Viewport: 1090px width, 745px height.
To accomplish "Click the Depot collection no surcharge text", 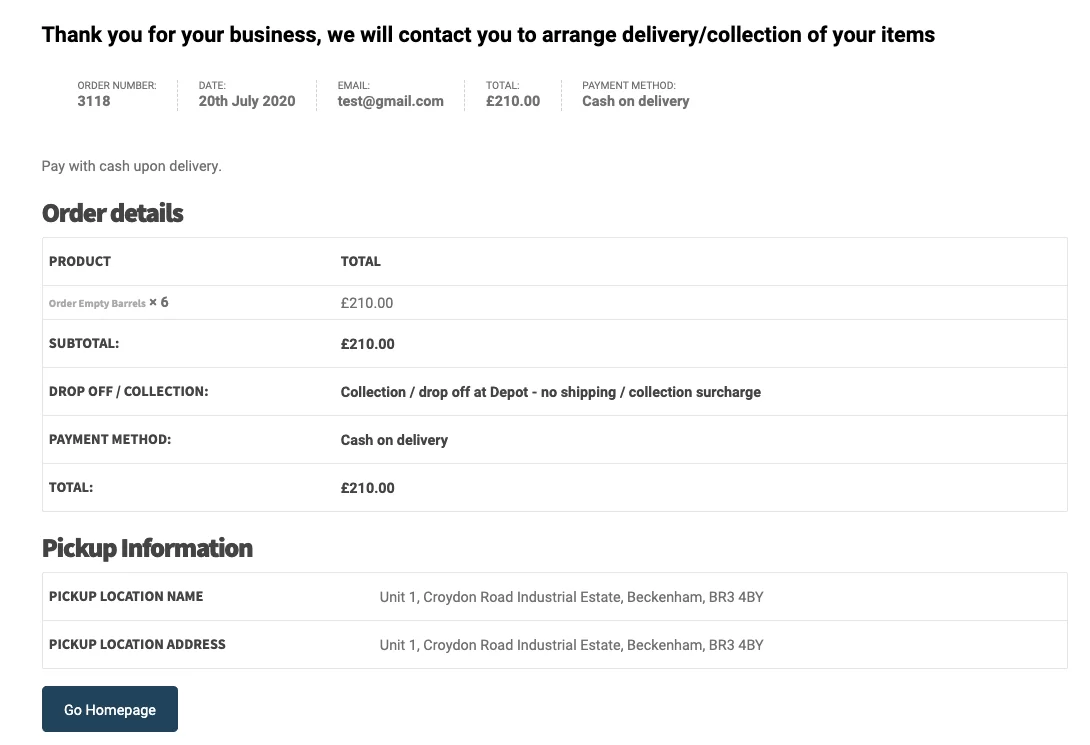I will pyautogui.click(x=550, y=392).
